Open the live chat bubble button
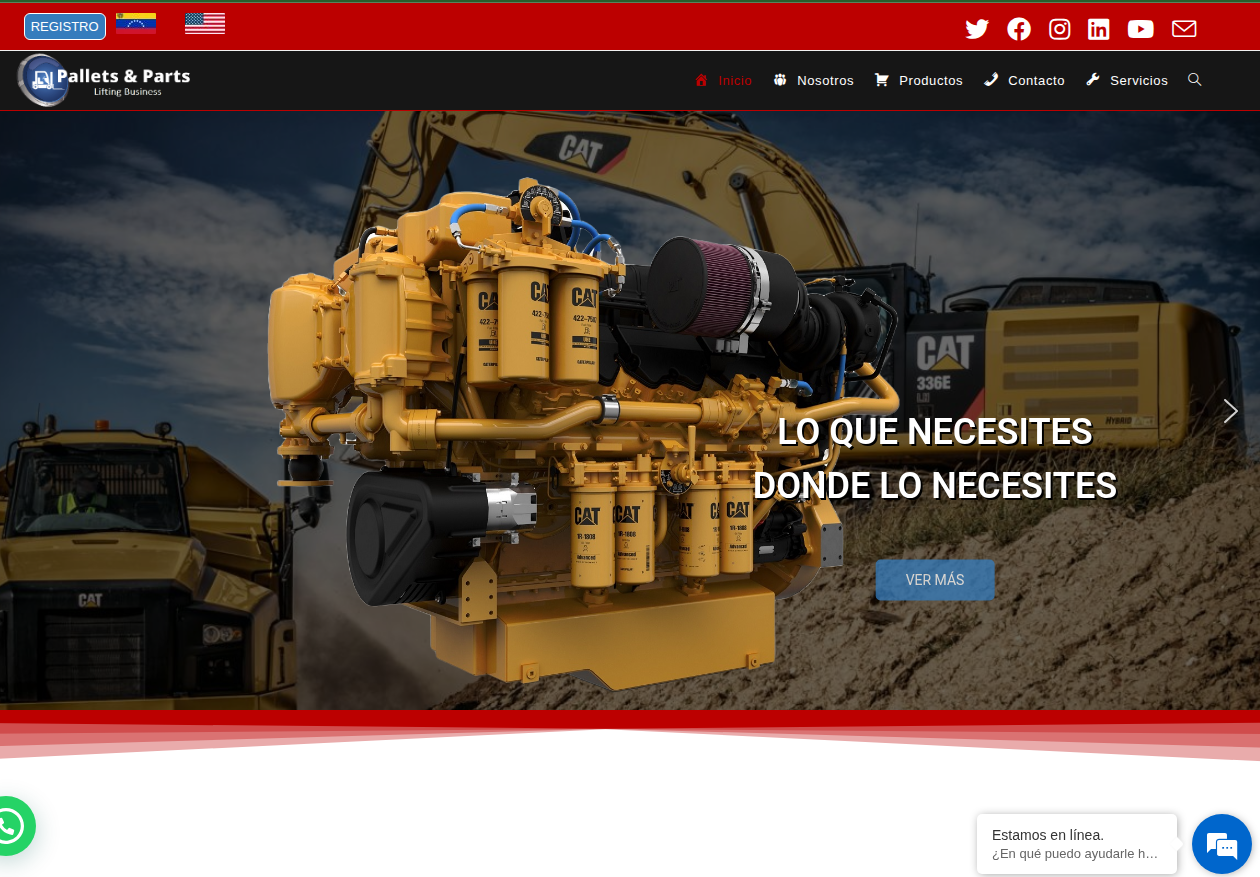1260x877 pixels. point(1221,844)
